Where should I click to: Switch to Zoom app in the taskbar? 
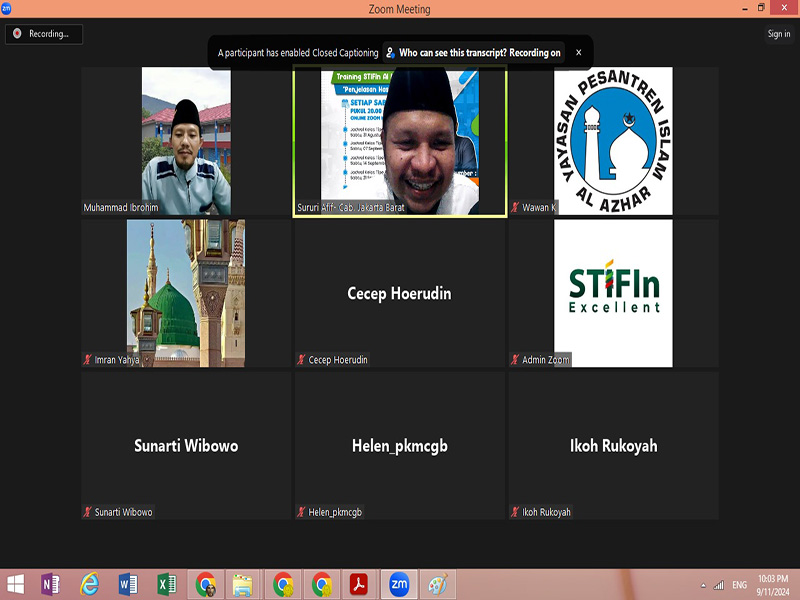(x=398, y=584)
